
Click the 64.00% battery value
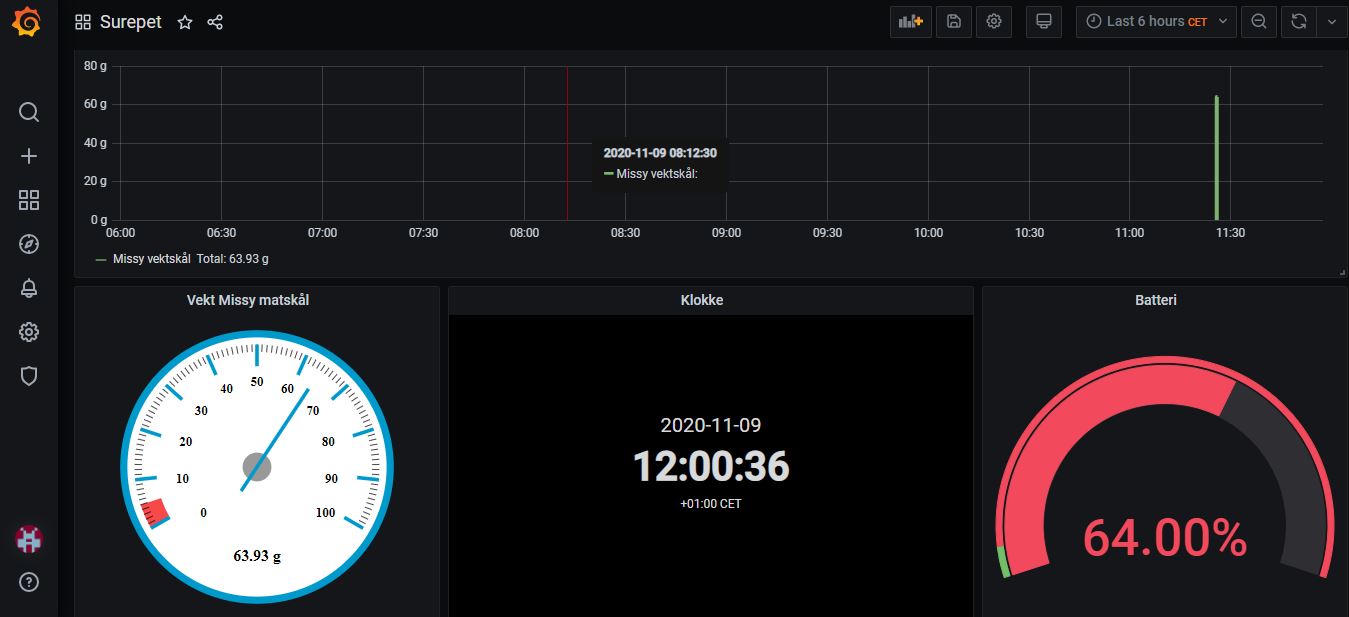click(1165, 539)
